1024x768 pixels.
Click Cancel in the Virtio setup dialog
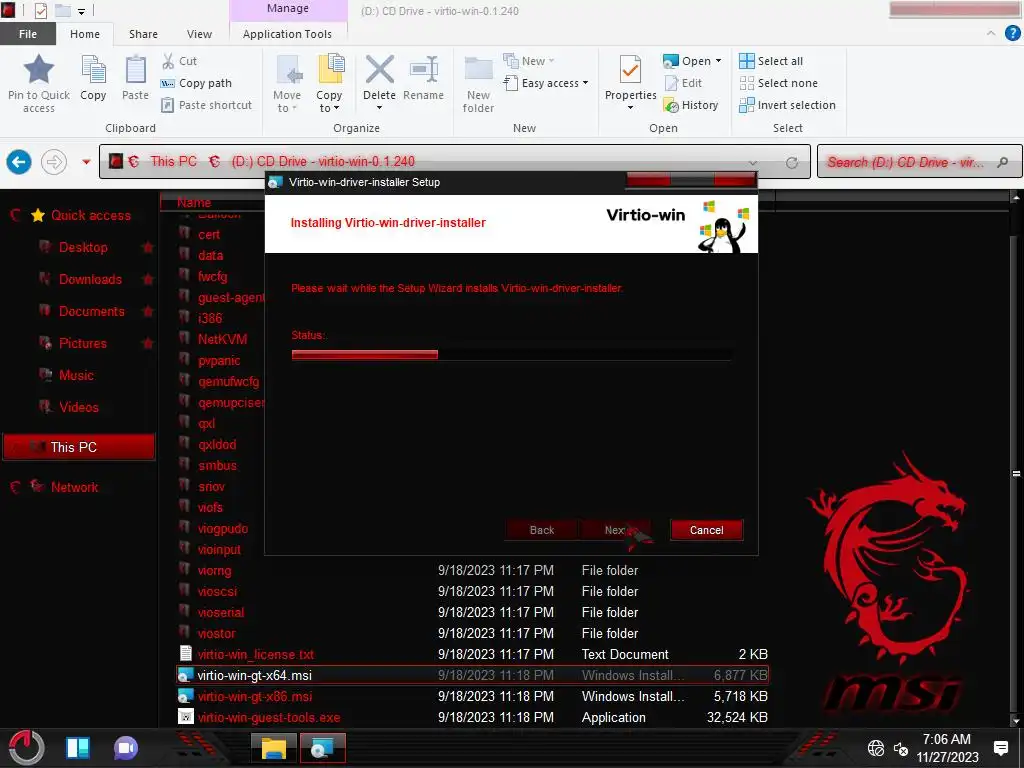[x=707, y=530]
